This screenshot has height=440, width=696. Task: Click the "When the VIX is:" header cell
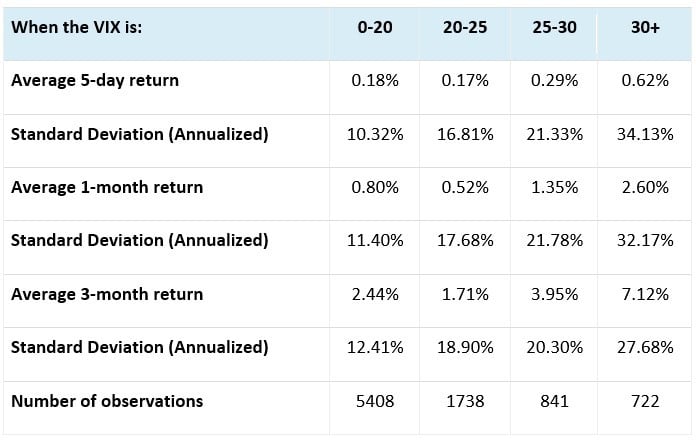[77, 27]
